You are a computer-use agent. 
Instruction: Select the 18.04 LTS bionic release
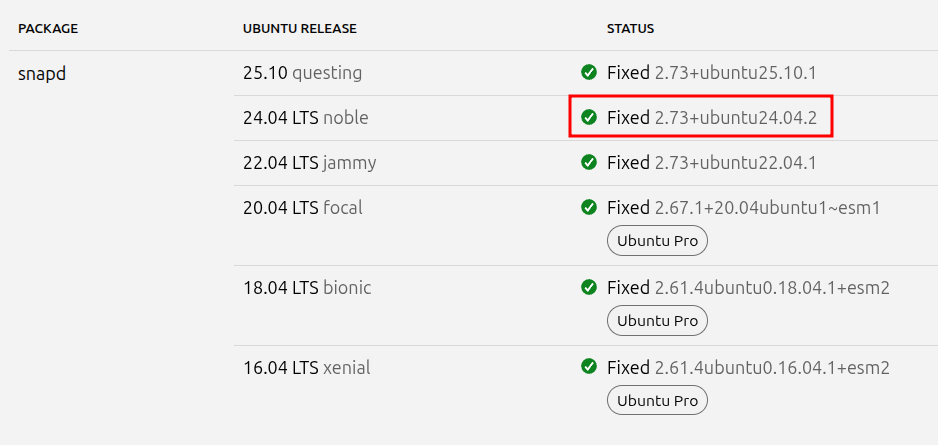306,287
